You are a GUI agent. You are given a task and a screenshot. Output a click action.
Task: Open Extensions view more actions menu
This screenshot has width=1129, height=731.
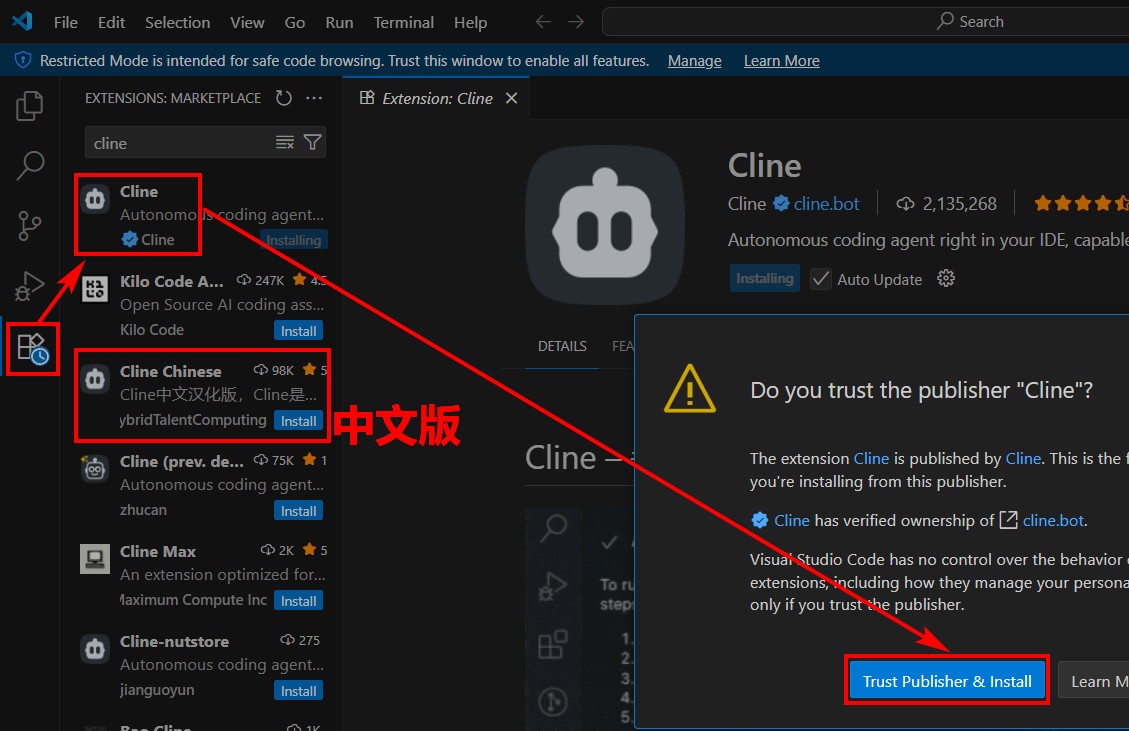314,98
